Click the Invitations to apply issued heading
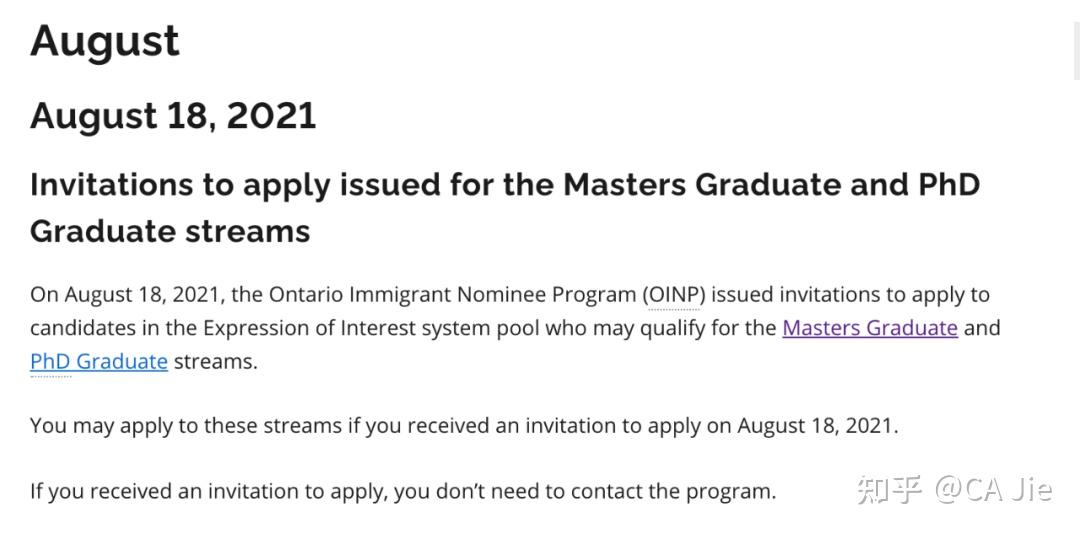 tap(290, 185)
